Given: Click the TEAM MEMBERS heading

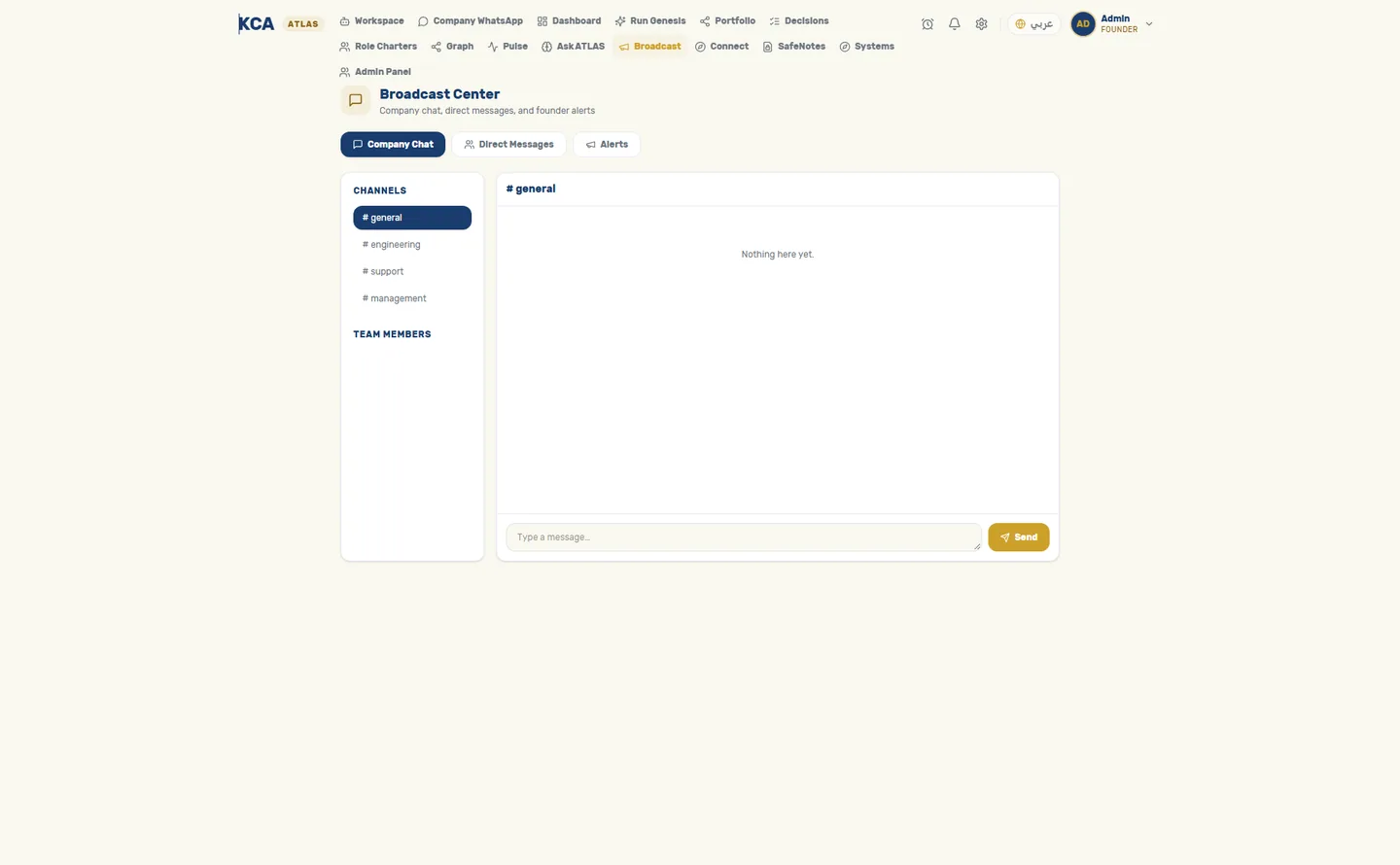Looking at the screenshot, I should click(392, 334).
